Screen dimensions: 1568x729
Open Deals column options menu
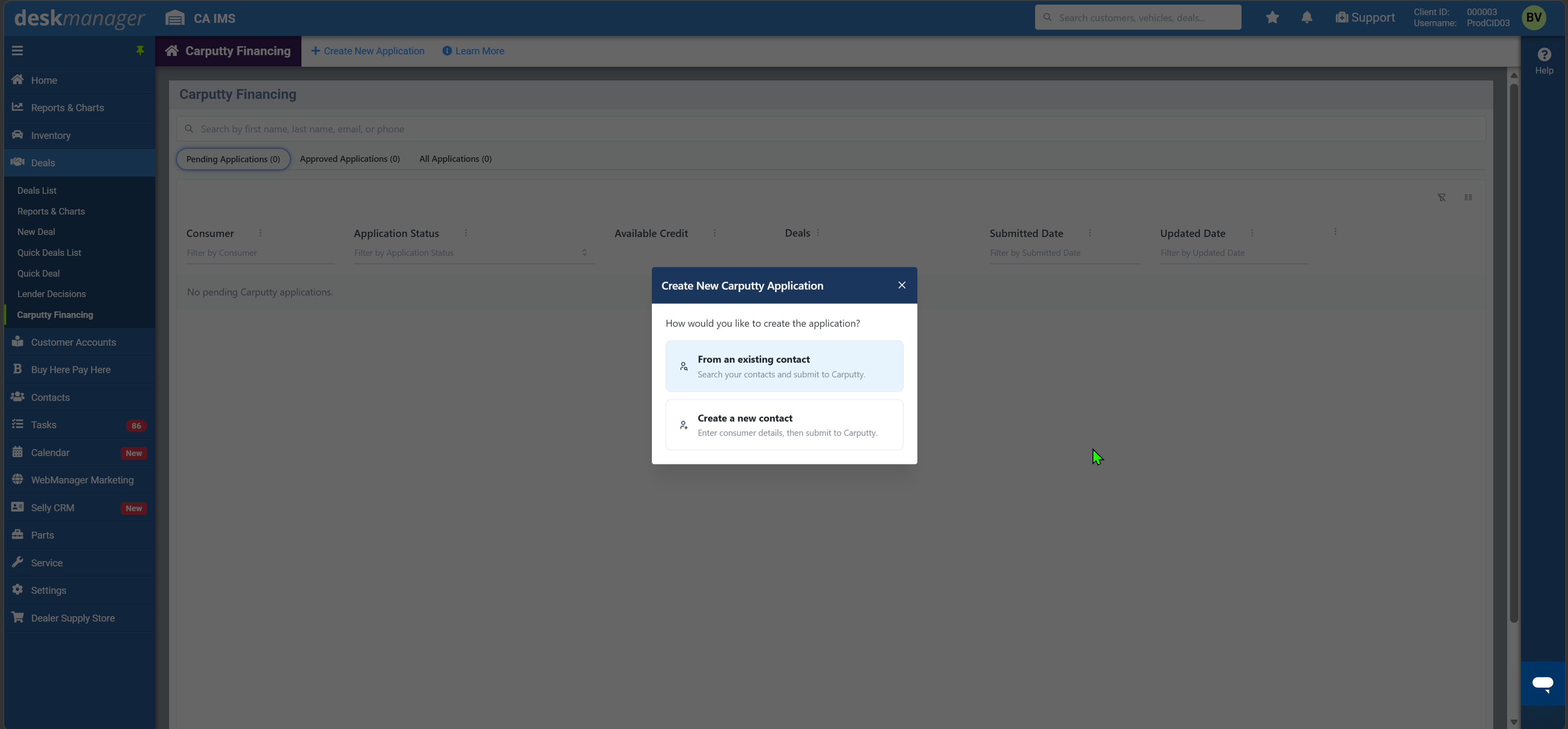tap(818, 233)
